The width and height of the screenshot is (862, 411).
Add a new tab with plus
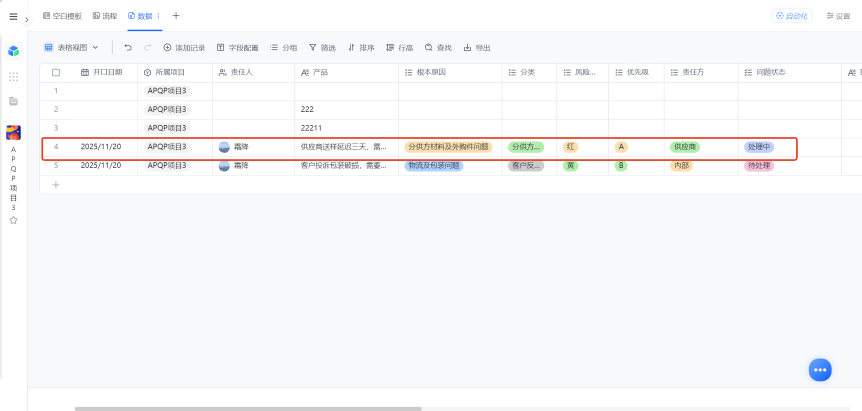tap(176, 15)
